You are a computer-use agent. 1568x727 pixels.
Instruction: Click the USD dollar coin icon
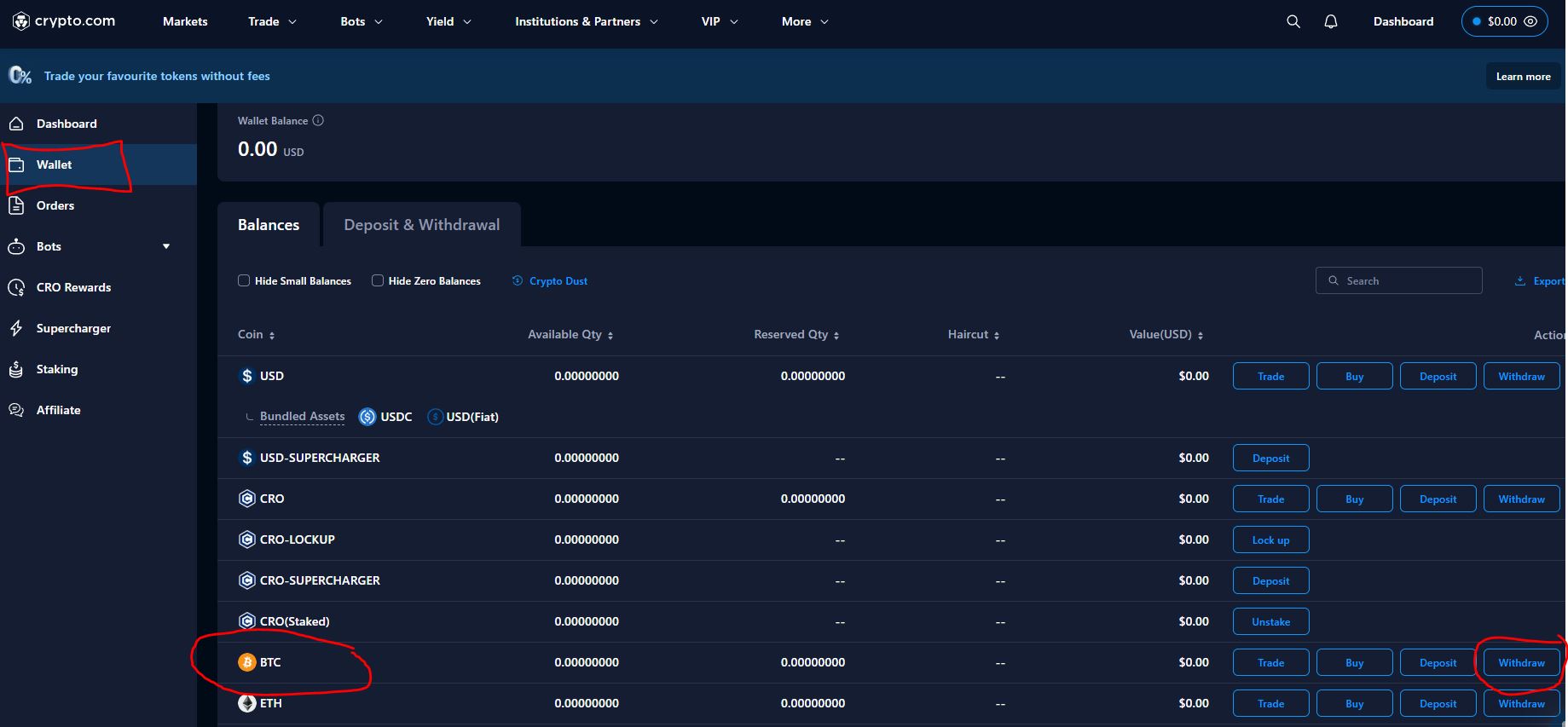coord(247,376)
